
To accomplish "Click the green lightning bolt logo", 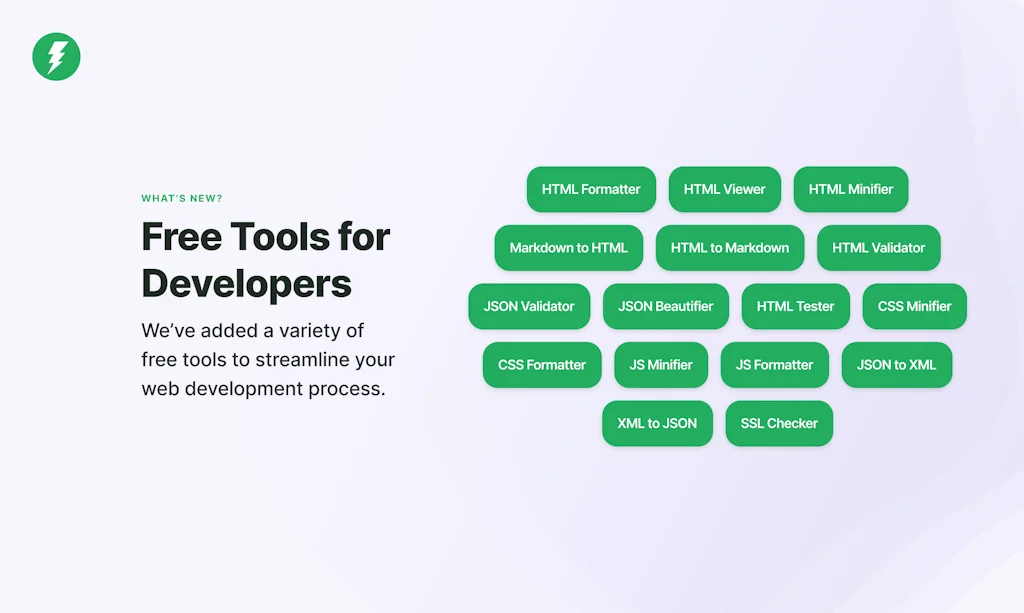I will pyautogui.click(x=56, y=57).
